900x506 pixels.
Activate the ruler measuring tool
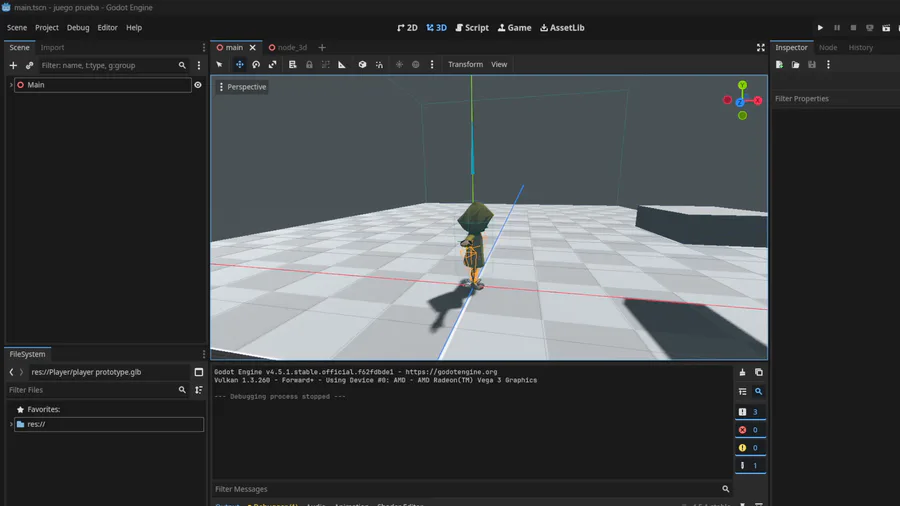point(342,64)
